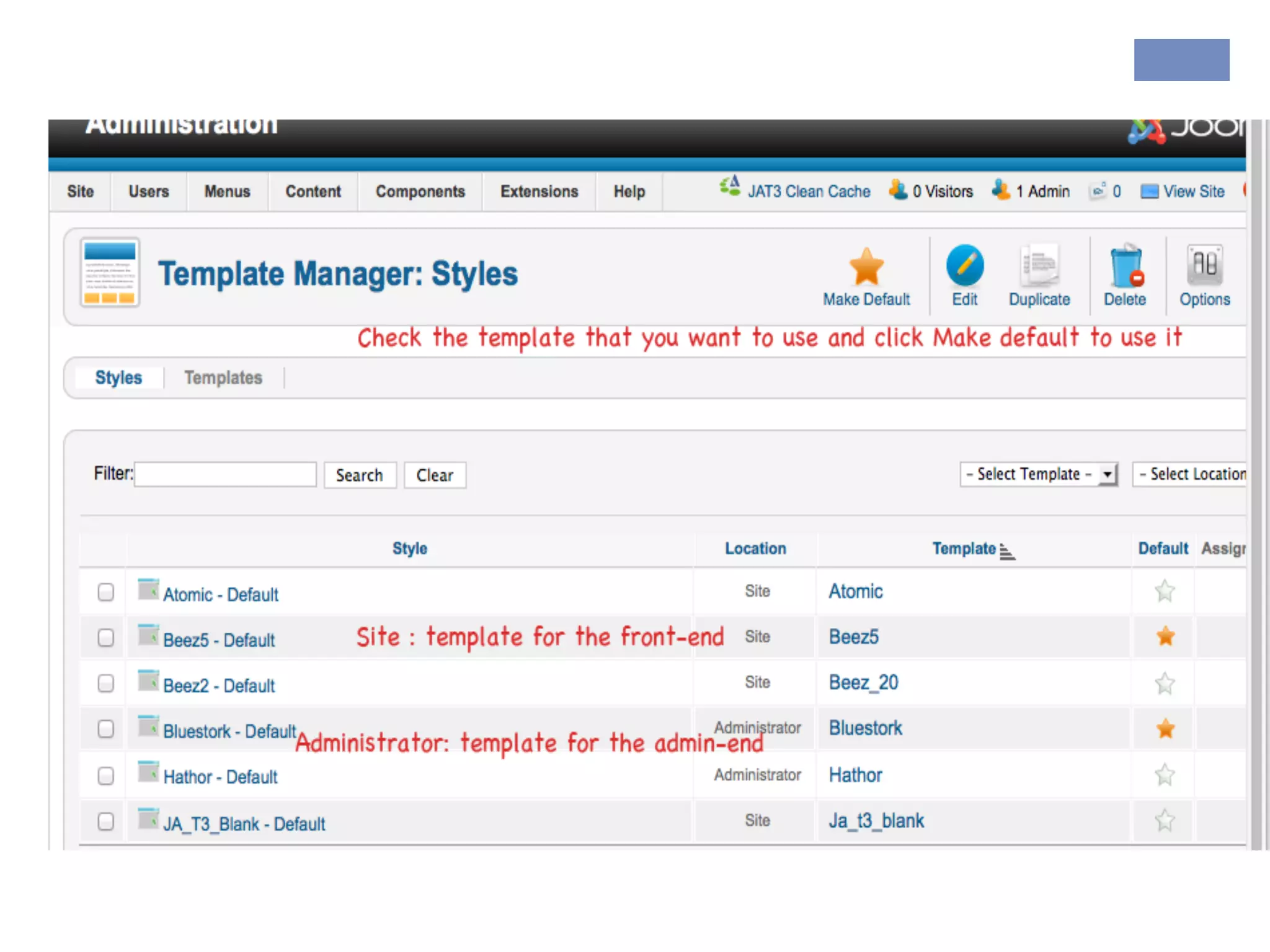
Task: Click the Make Default star icon
Action: pos(866,267)
